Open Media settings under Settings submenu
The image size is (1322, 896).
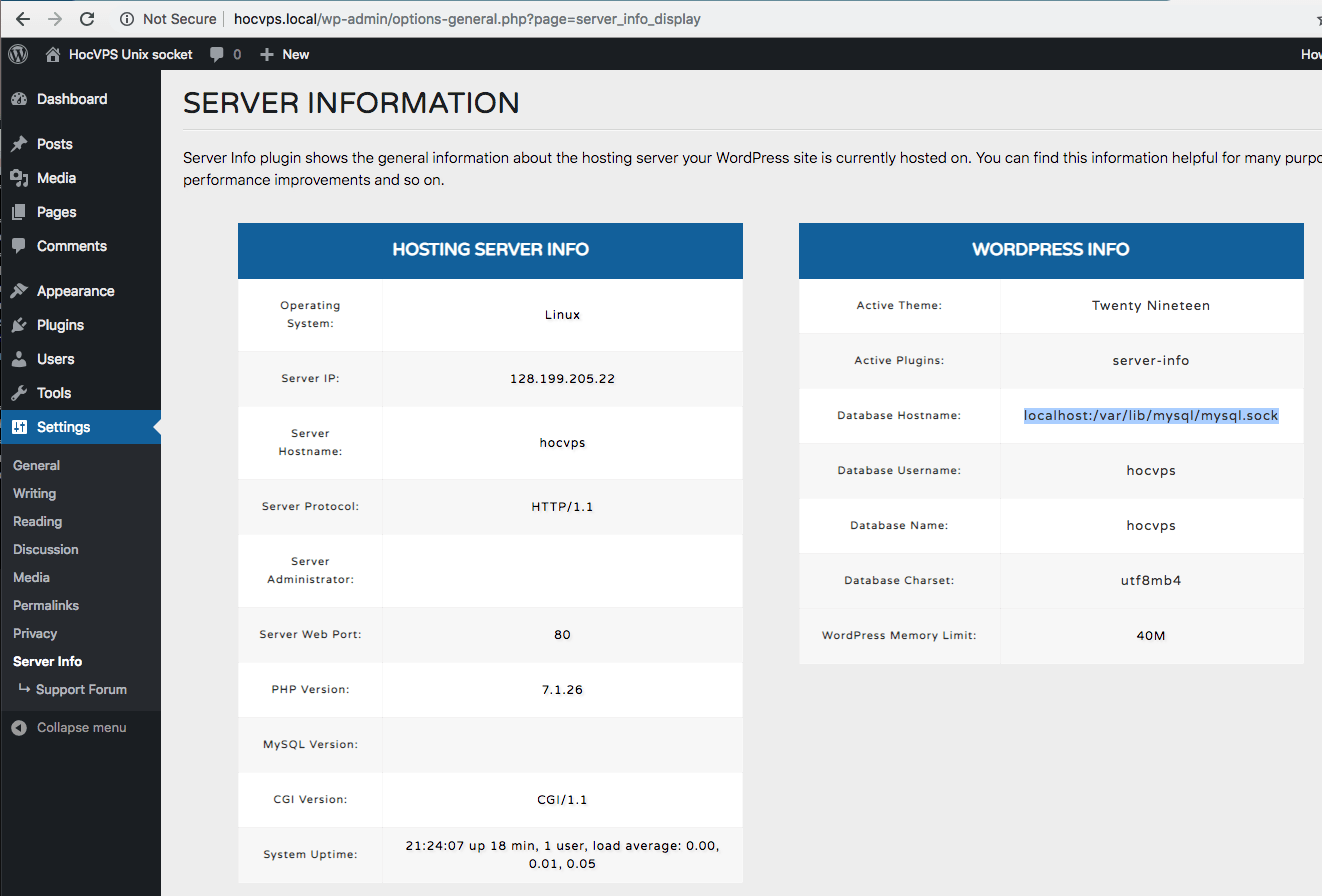point(31,577)
